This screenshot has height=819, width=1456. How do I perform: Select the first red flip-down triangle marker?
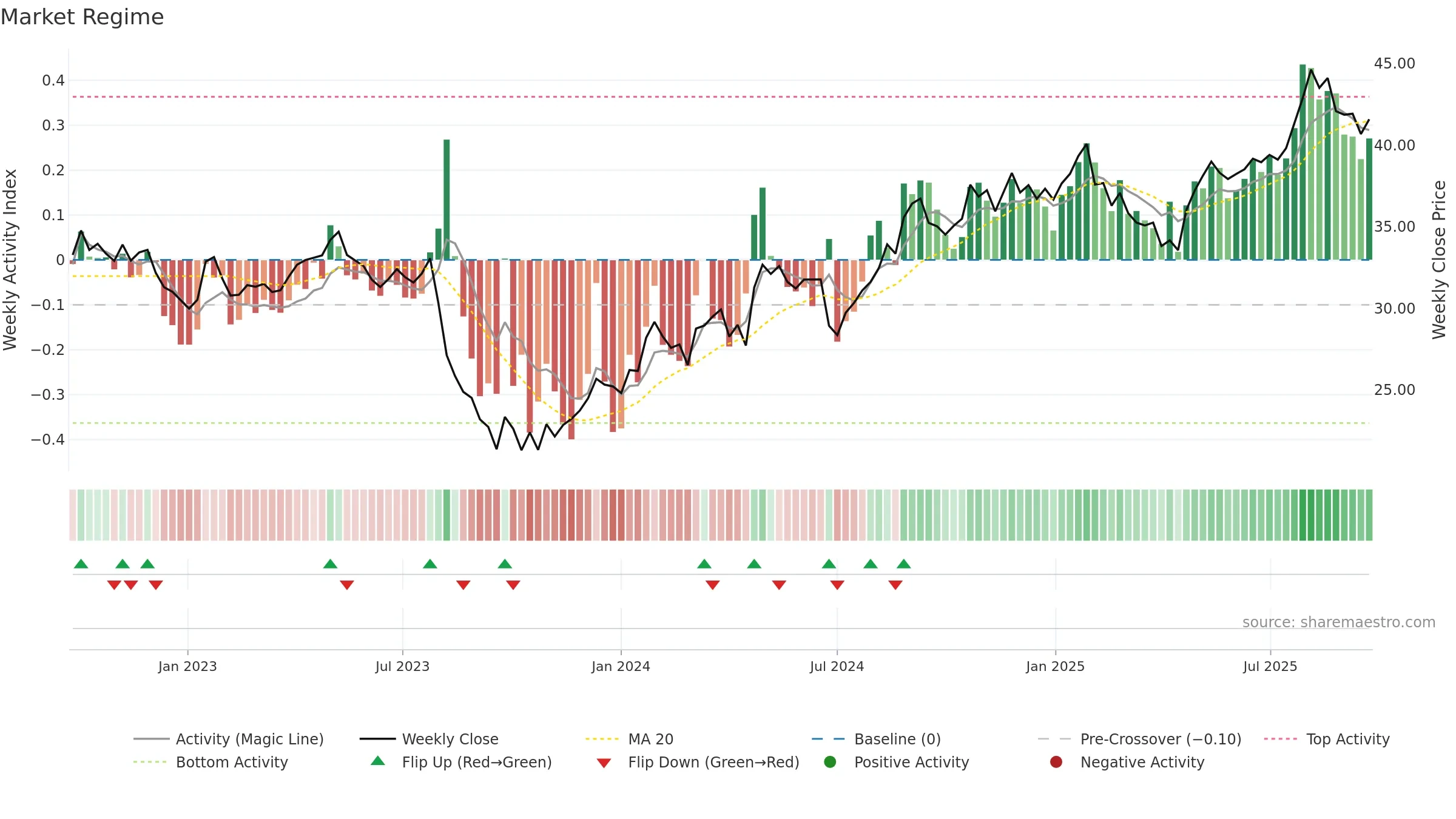point(114,585)
